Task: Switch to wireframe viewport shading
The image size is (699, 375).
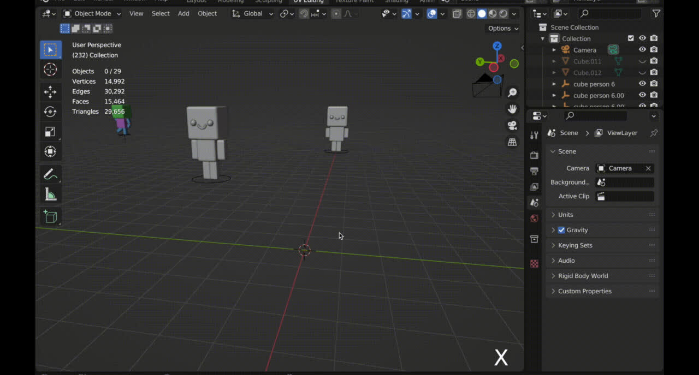Action: tap(471, 14)
